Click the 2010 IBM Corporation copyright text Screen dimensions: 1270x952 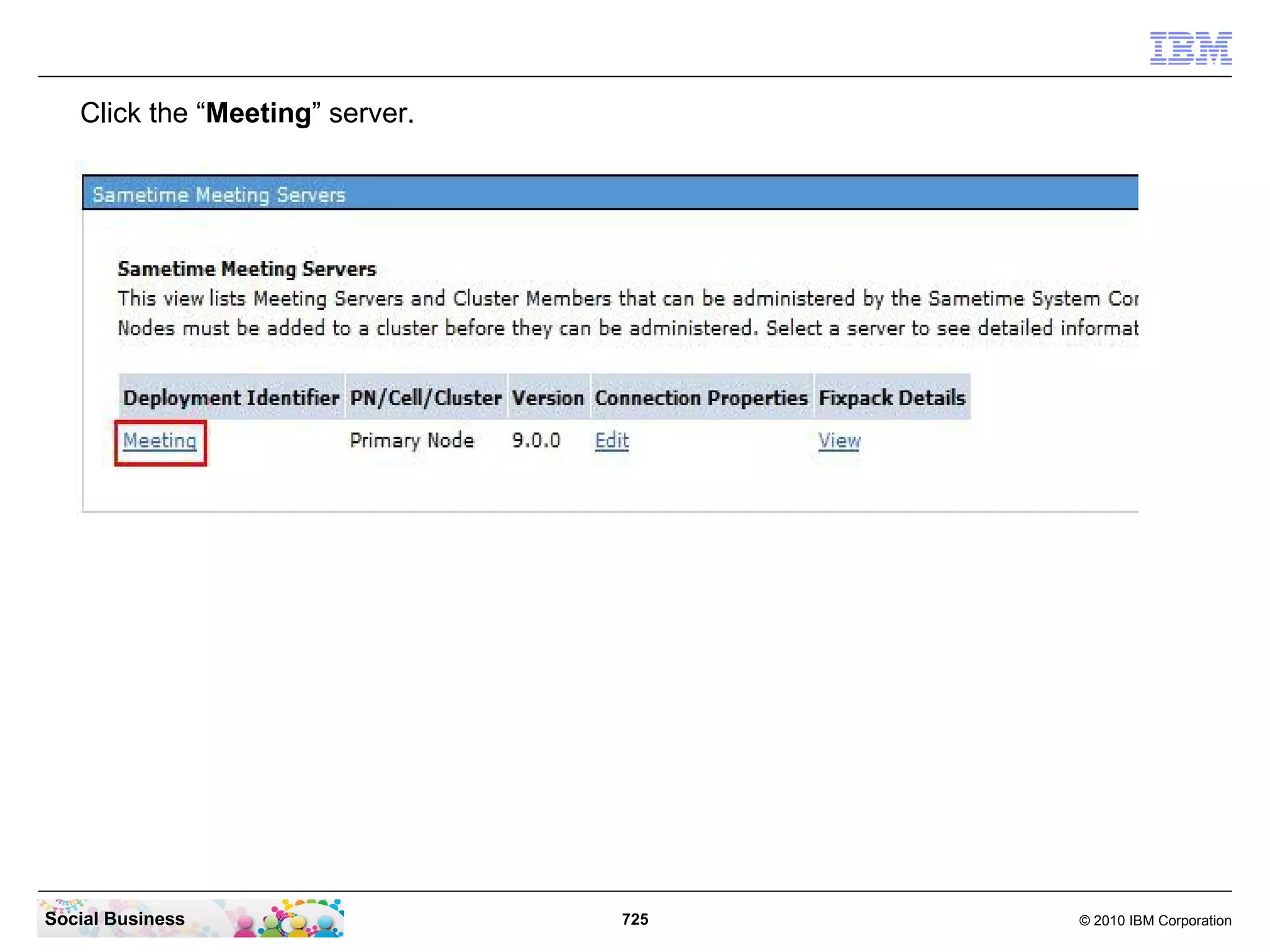tap(1155, 920)
